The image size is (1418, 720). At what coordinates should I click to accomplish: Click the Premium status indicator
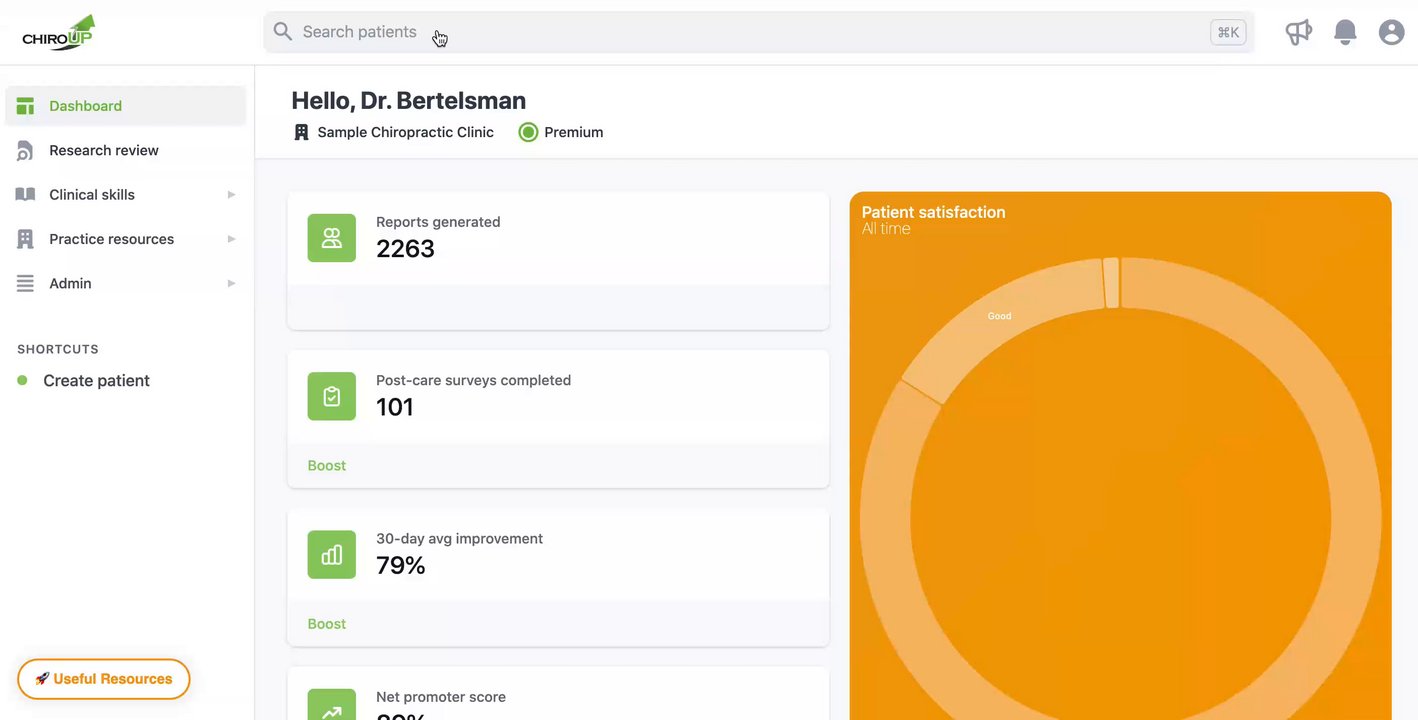point(561,132)
